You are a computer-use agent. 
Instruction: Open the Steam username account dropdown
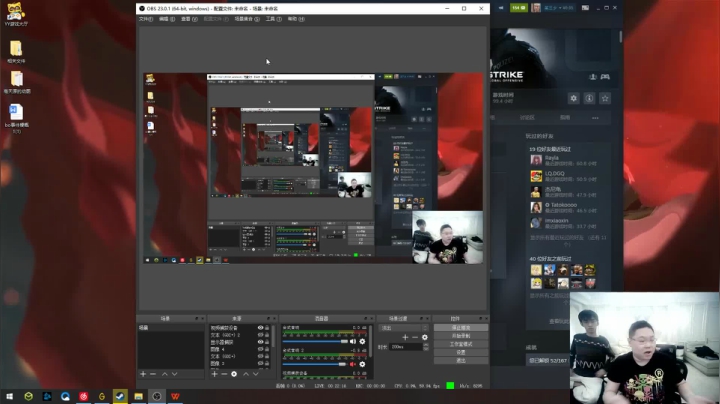coord(558,8)
